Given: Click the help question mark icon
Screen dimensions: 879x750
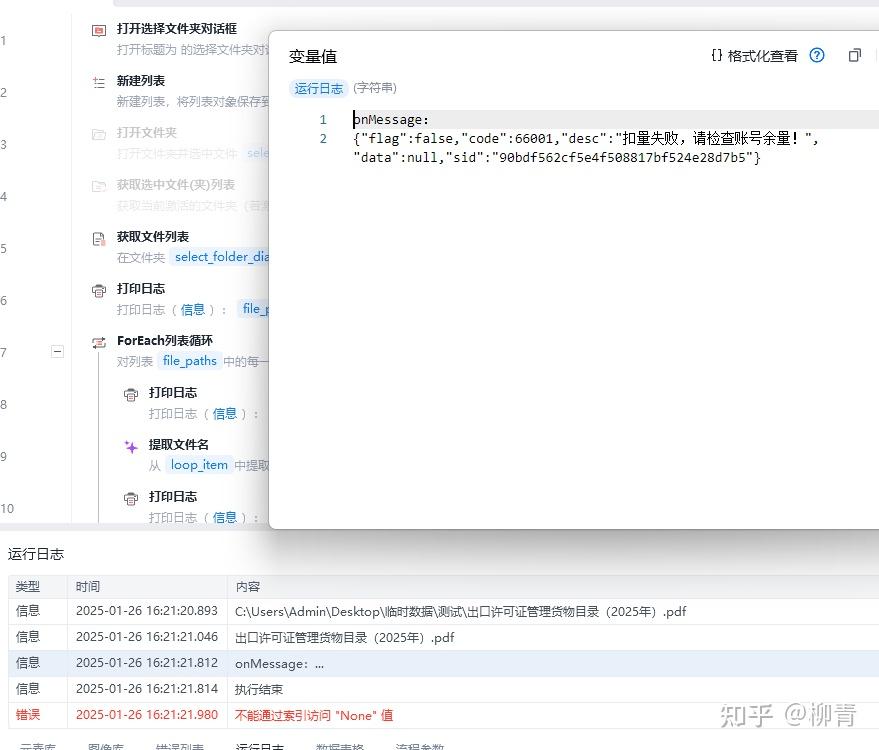Looking at the screenshot, I should click(x=817, y=56).
